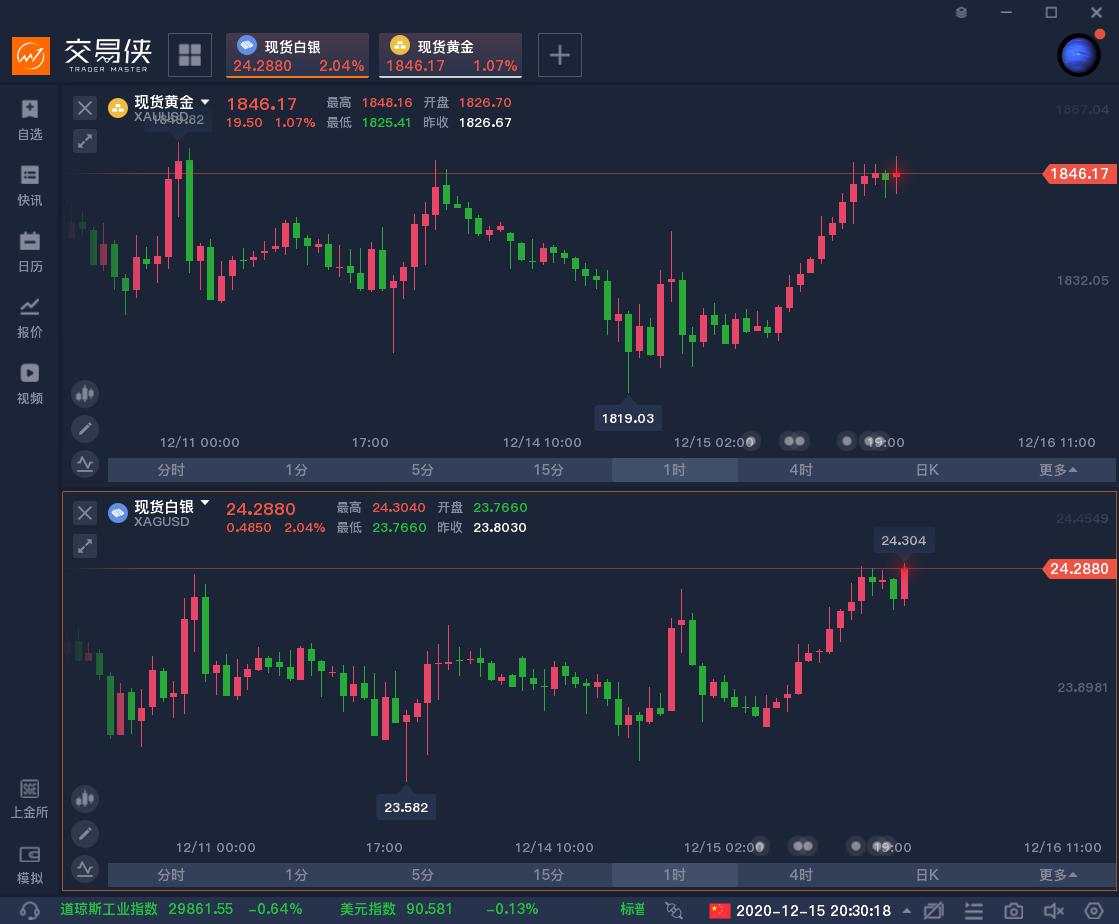The height and width of the screenshot is (924, 1119).
Task: Select 4时 timeframe on silver chart
Action: pos(801,875)
